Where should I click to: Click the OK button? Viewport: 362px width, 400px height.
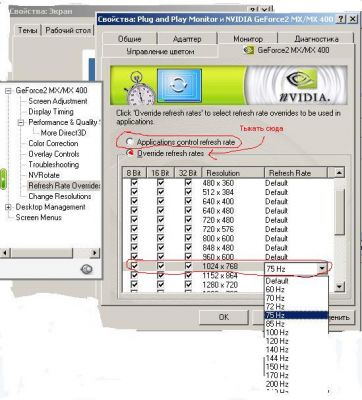224,317
